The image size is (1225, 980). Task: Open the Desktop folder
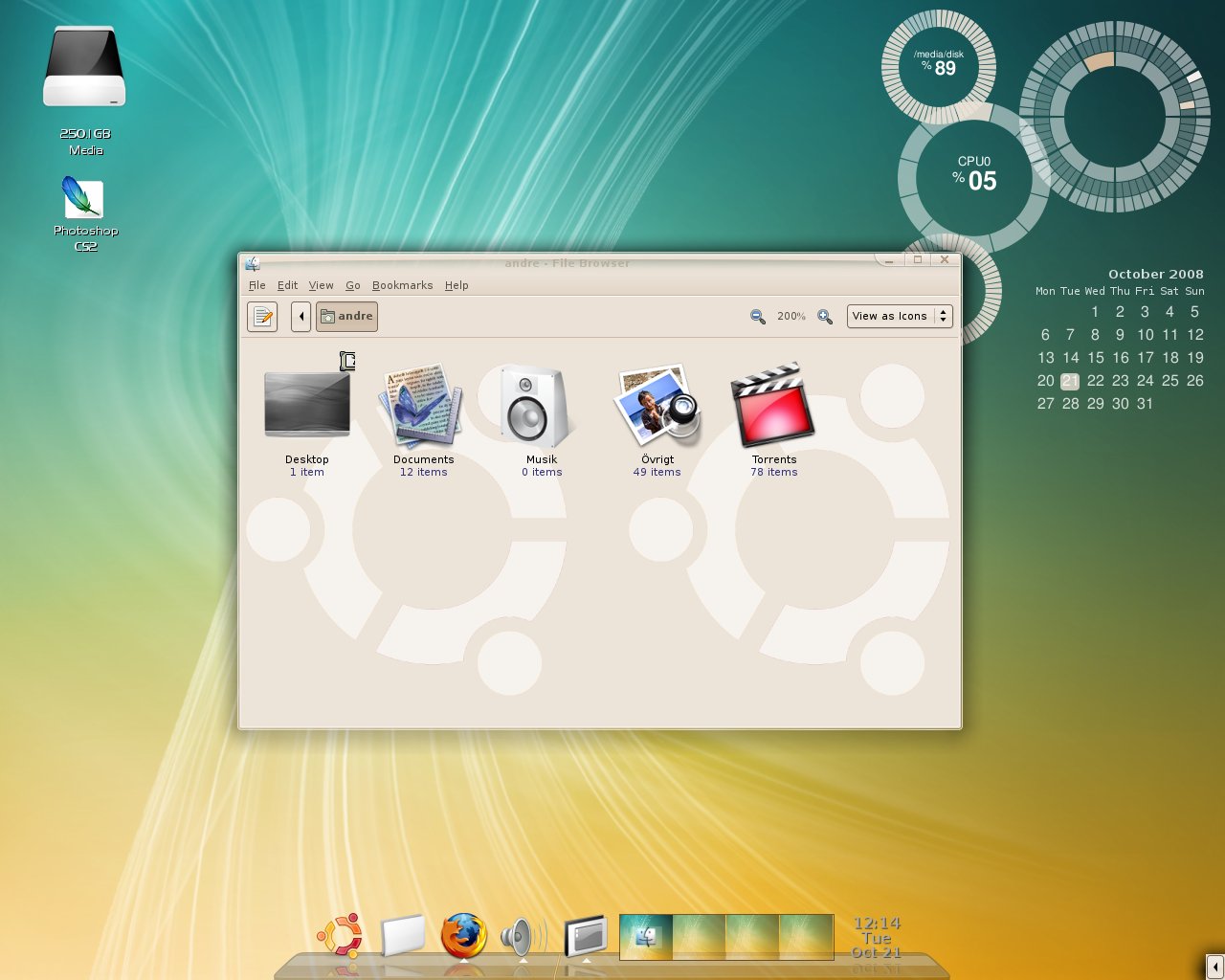tap(307, 405)
